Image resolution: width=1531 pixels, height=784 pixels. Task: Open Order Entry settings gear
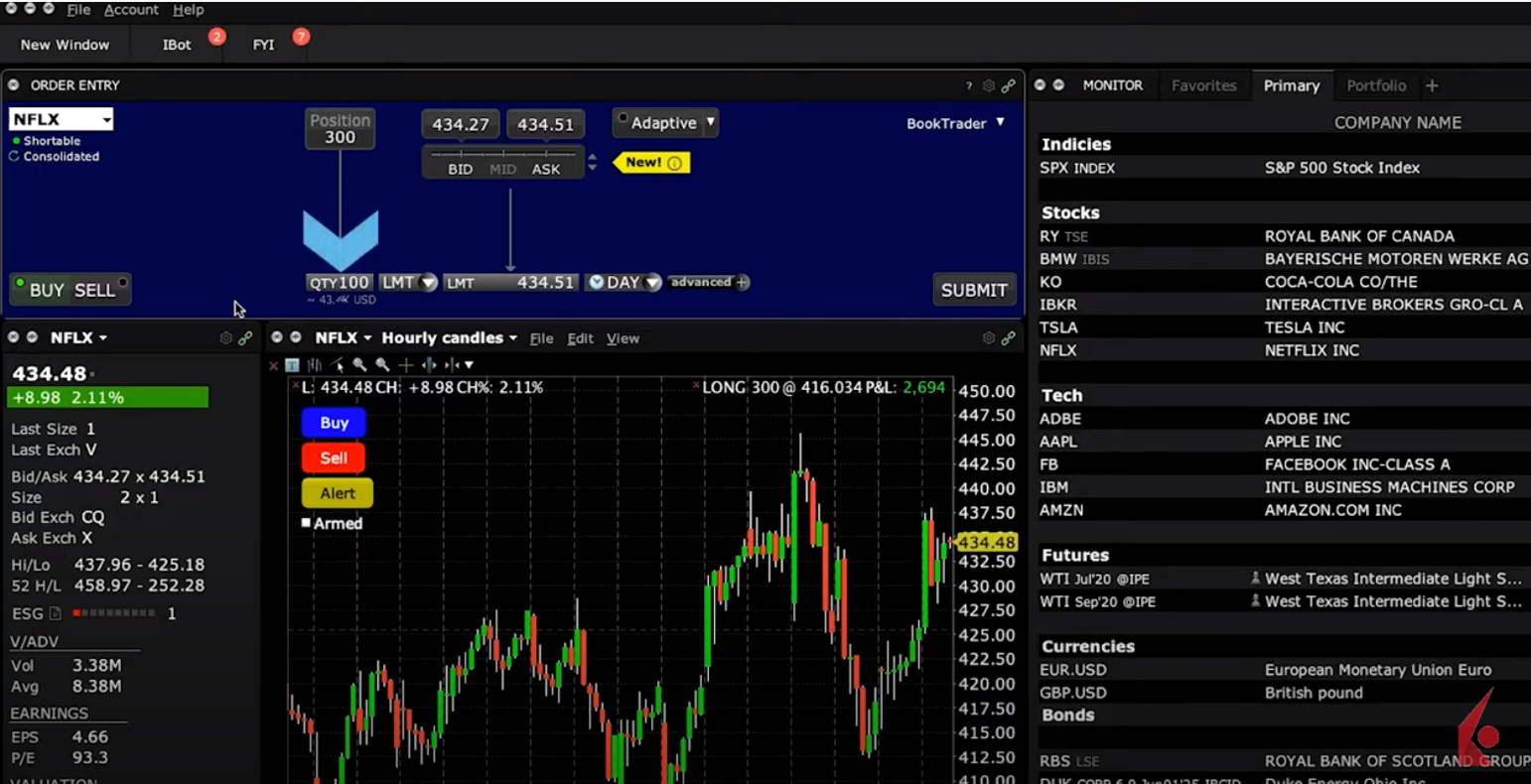tap(989, 86)
